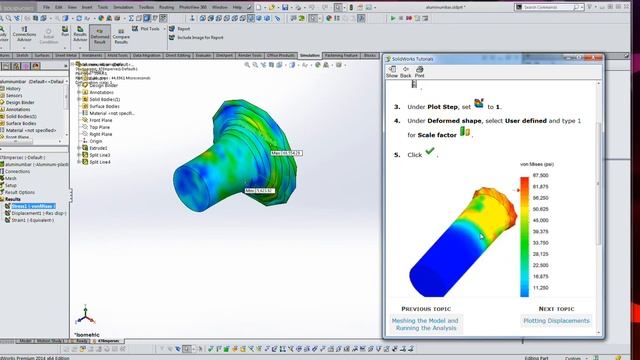Click the 478impersec study tab
Viewport: 640px width, 360px height.
[109, 341]
